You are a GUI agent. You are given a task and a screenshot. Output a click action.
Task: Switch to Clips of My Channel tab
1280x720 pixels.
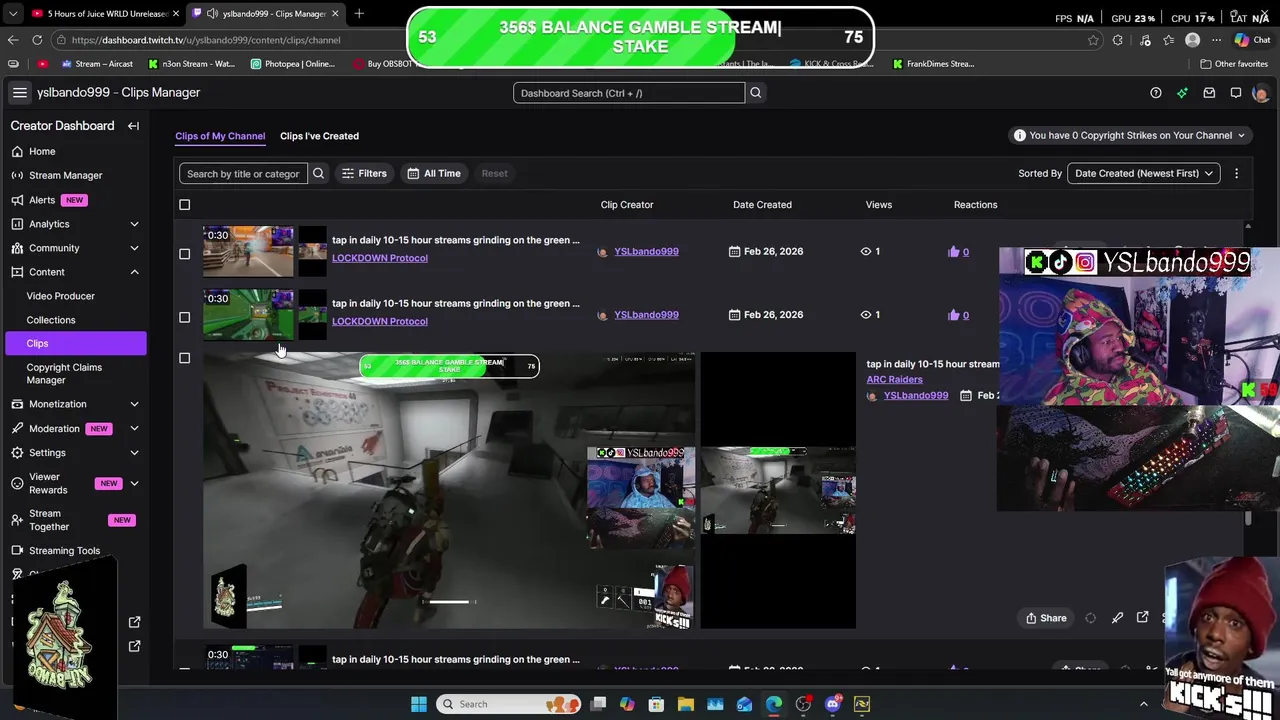pyautogui.click(x=220, y=136)
